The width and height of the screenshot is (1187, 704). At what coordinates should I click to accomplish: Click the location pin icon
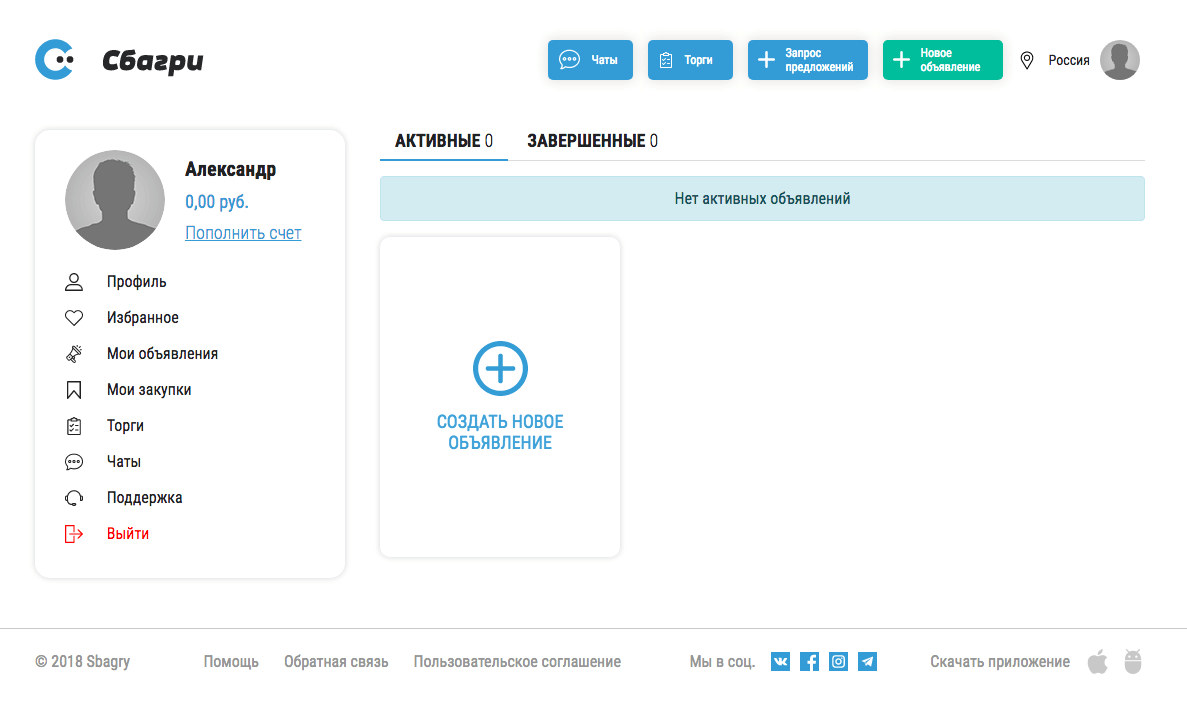1027,61
